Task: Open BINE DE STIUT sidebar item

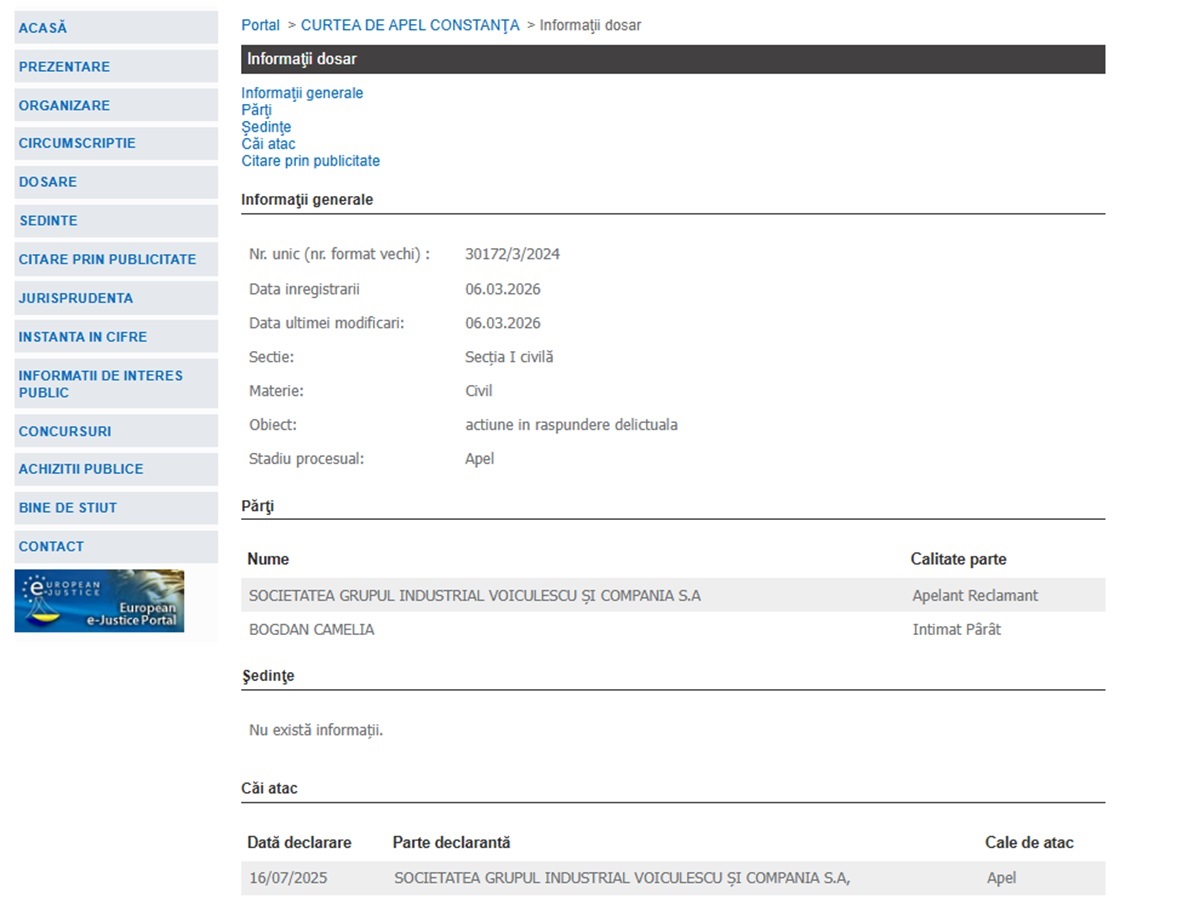Action: click(x=116, y=508)
